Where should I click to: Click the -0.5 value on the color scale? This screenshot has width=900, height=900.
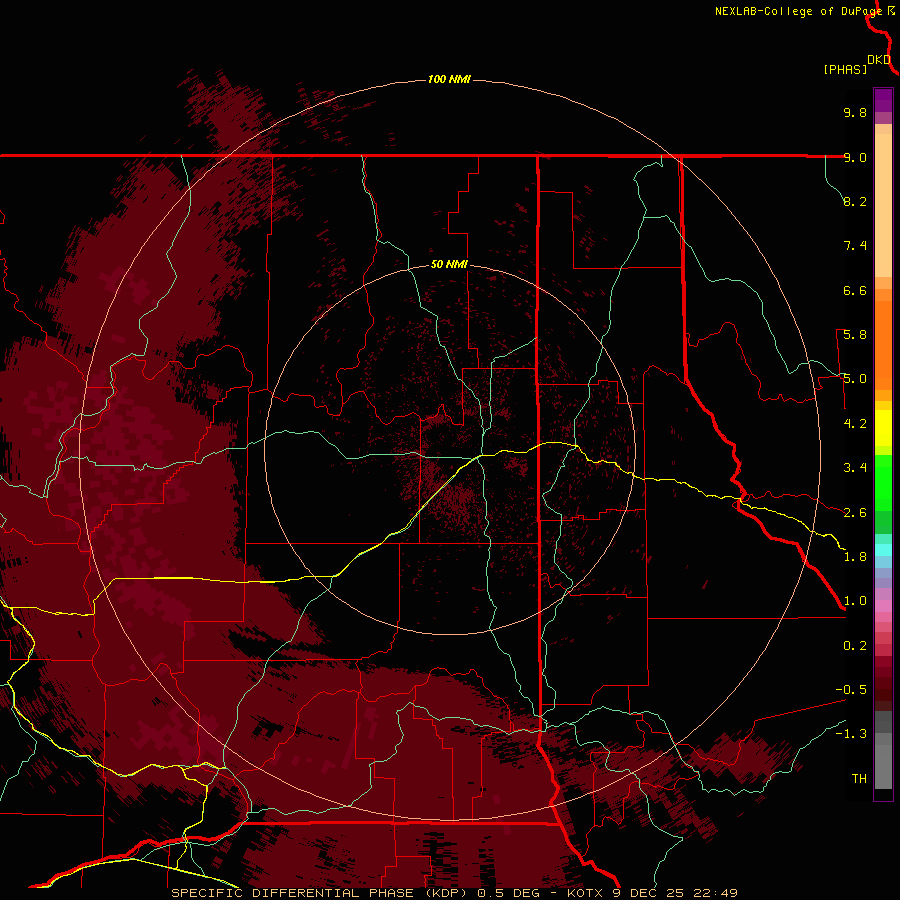(851, 690)
